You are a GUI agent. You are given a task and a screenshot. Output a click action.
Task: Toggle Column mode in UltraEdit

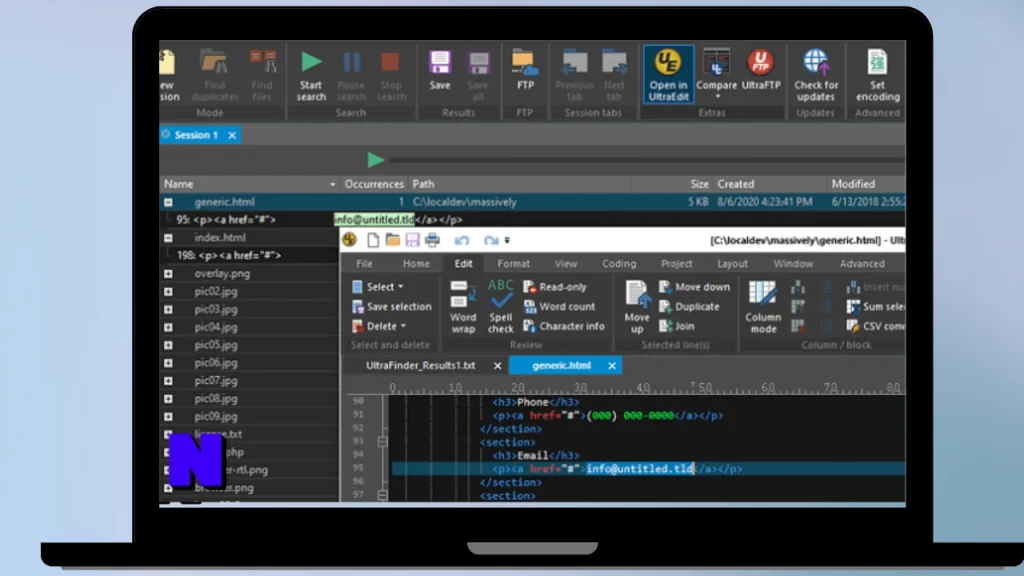(763, 306)
